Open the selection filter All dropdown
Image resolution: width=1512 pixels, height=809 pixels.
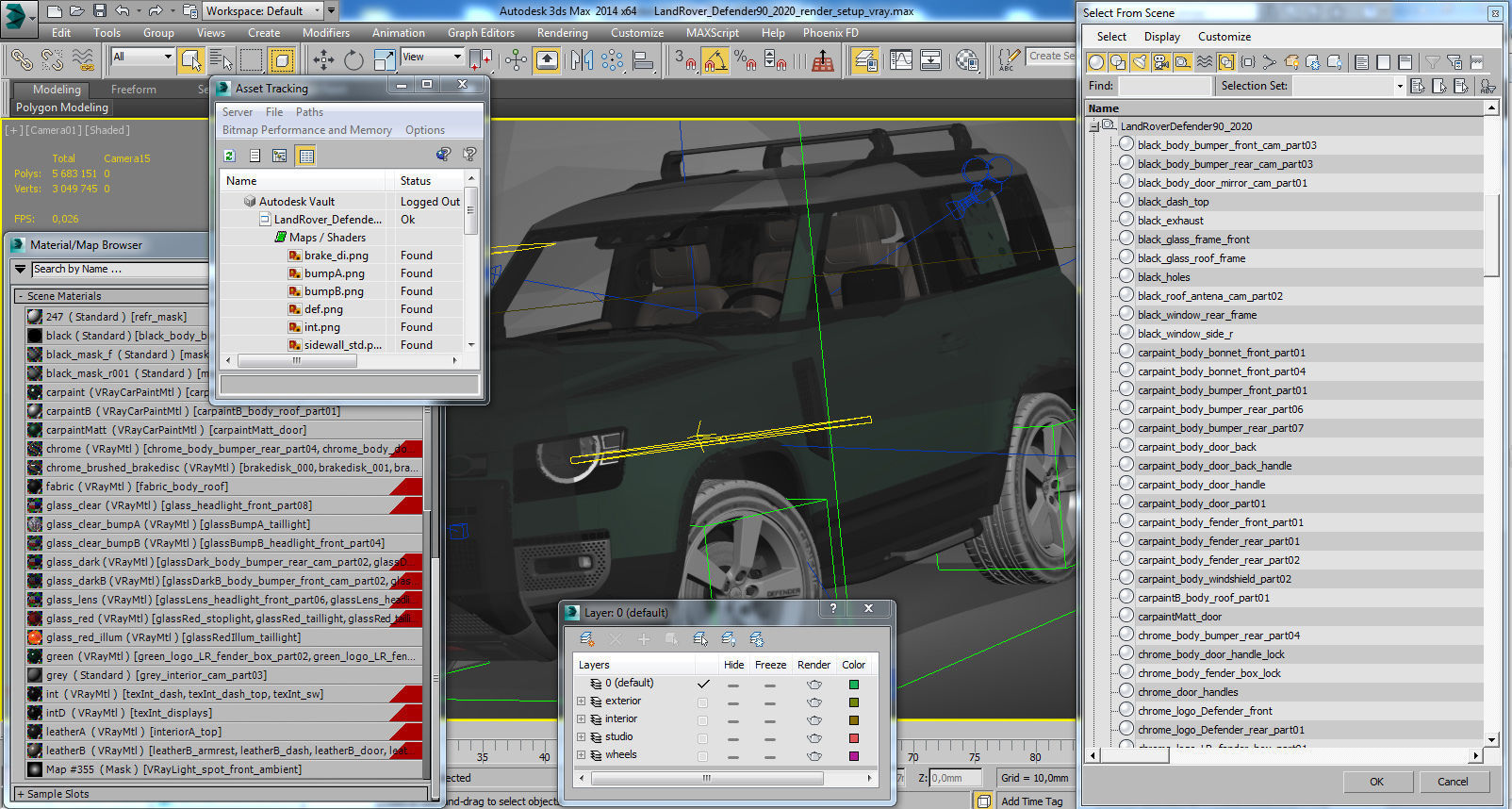pos(142,57)
